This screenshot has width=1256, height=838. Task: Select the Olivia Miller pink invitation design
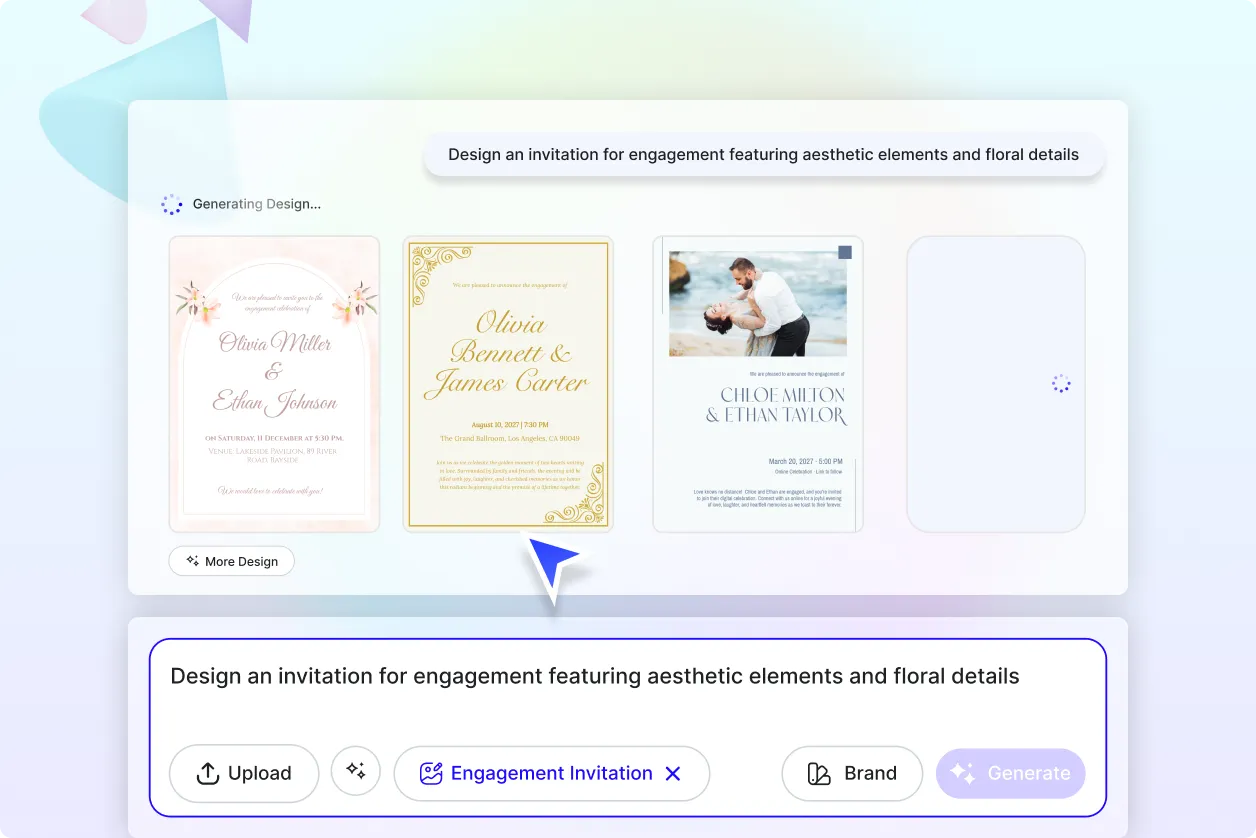coord(273,383)
